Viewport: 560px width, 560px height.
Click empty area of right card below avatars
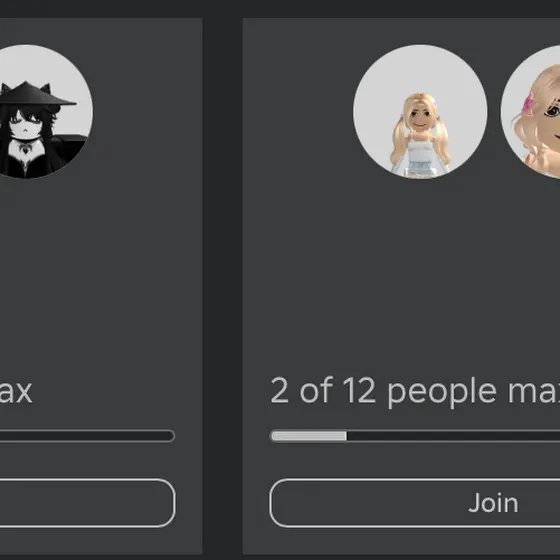tap(400, 275)
